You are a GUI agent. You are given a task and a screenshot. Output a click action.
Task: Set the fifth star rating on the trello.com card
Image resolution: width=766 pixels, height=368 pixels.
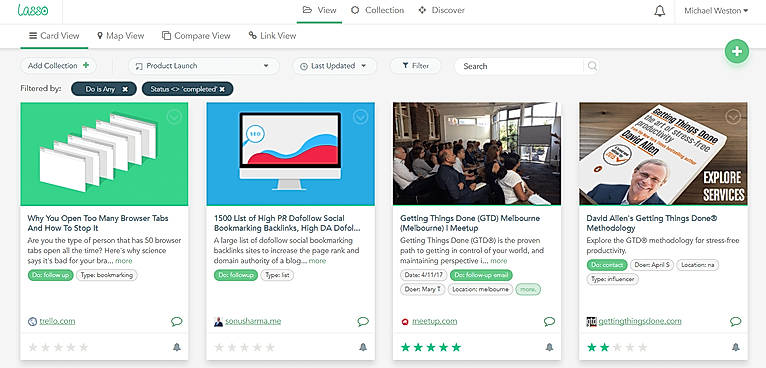click(84, 347)
